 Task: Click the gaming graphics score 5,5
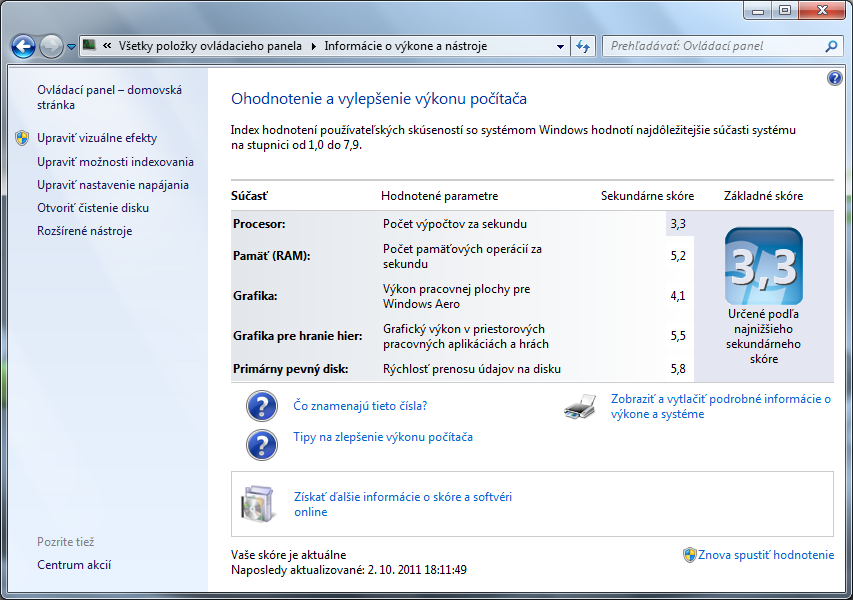(678, 336)
